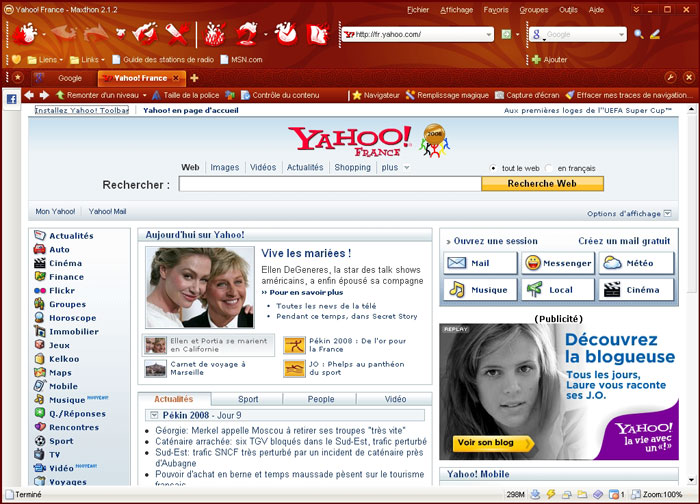The image size is (700, 504).
Task: Switch to the Google browser tab
Action: point(63,78)
